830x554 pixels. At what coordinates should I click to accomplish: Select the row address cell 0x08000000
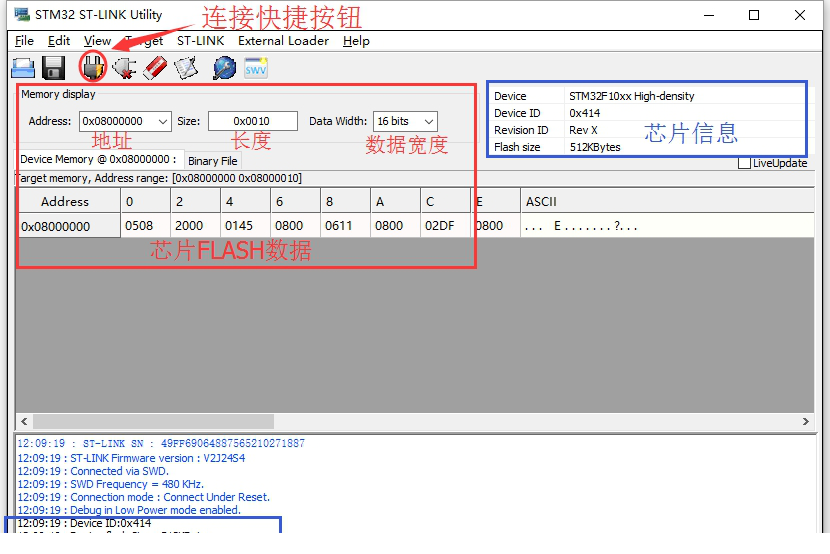69,226
